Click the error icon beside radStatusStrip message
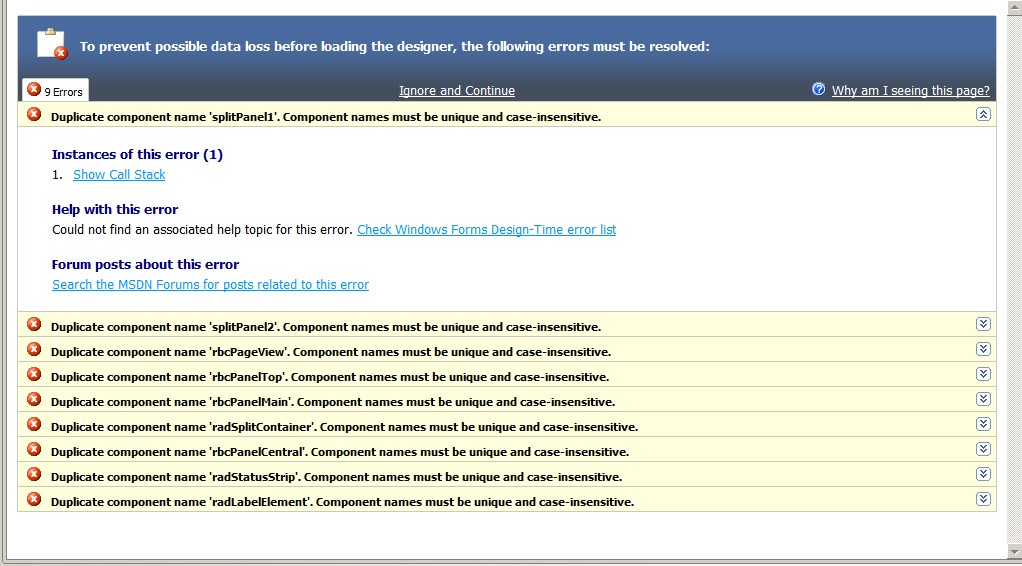This screenshot has height=566, width=1022. pos(34,475)
